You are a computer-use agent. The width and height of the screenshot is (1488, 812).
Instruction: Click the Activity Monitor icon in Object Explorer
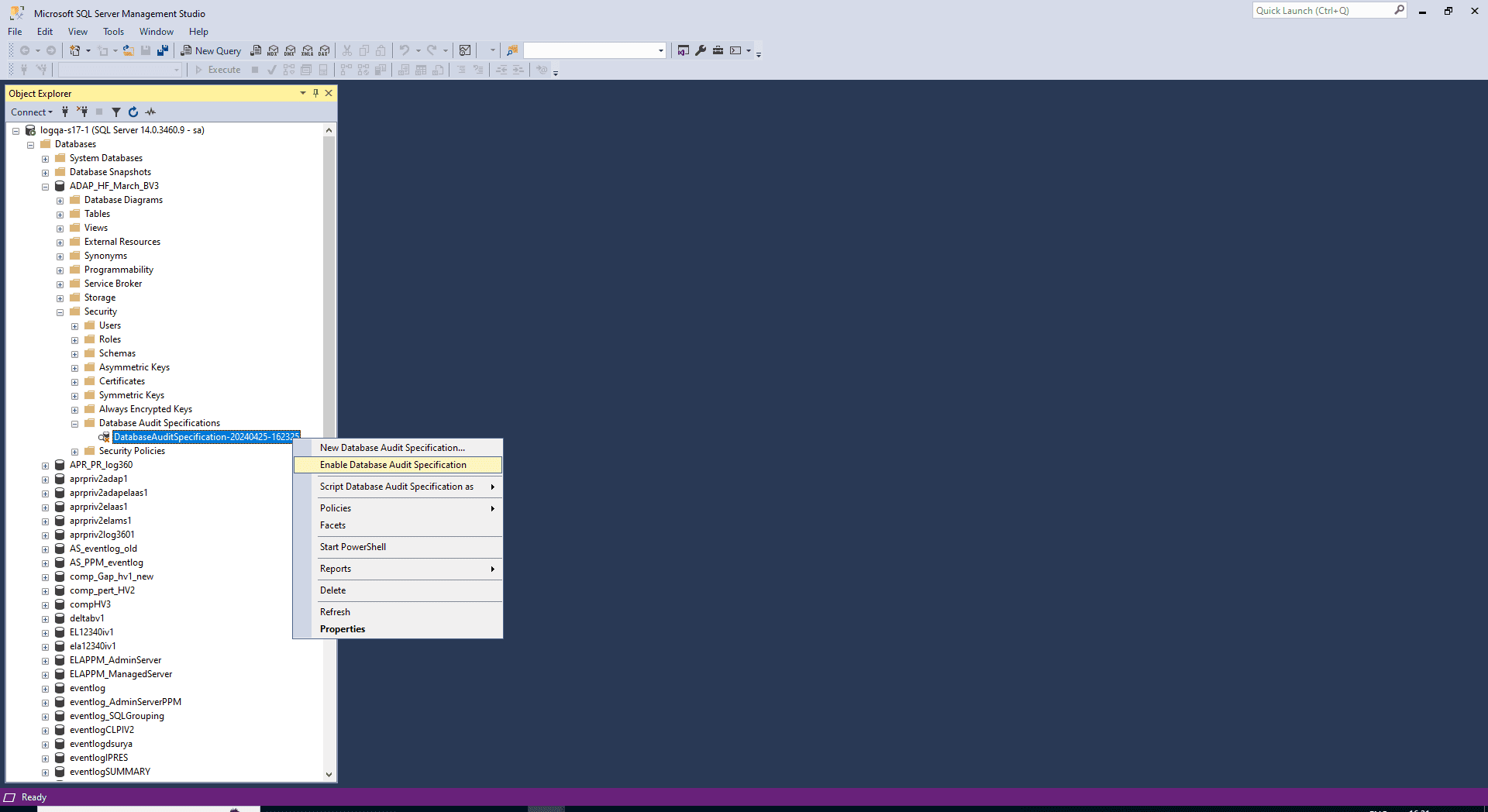[x=150, y=112]
